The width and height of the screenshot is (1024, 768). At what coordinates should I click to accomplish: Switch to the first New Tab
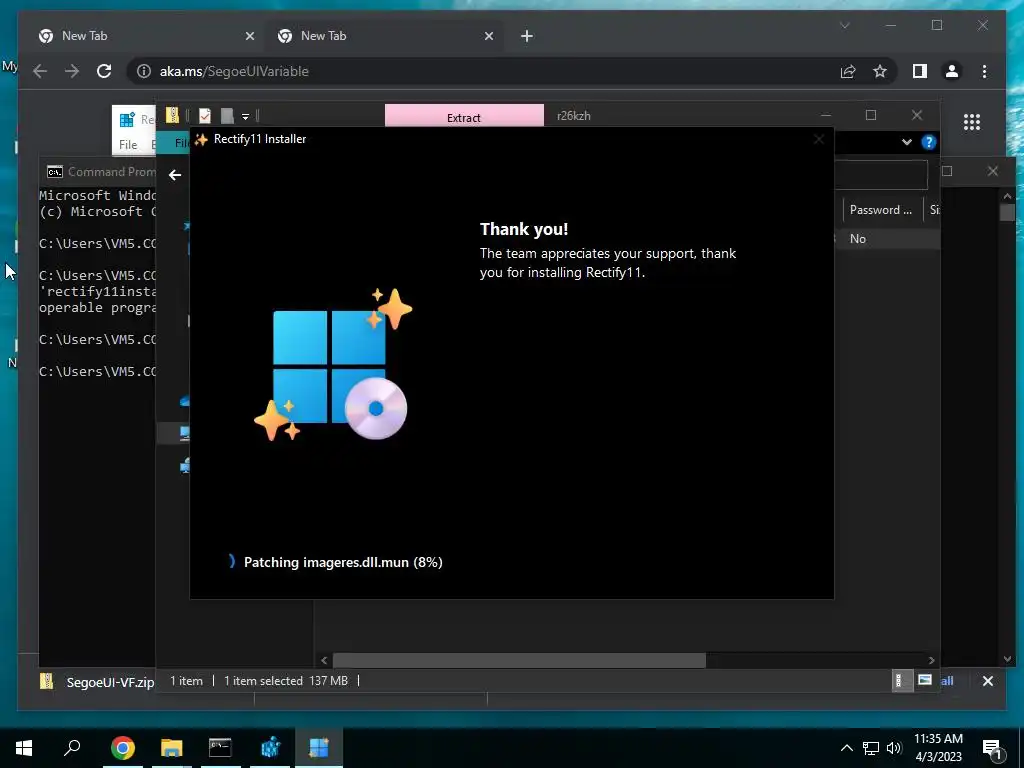pos(144,36)
